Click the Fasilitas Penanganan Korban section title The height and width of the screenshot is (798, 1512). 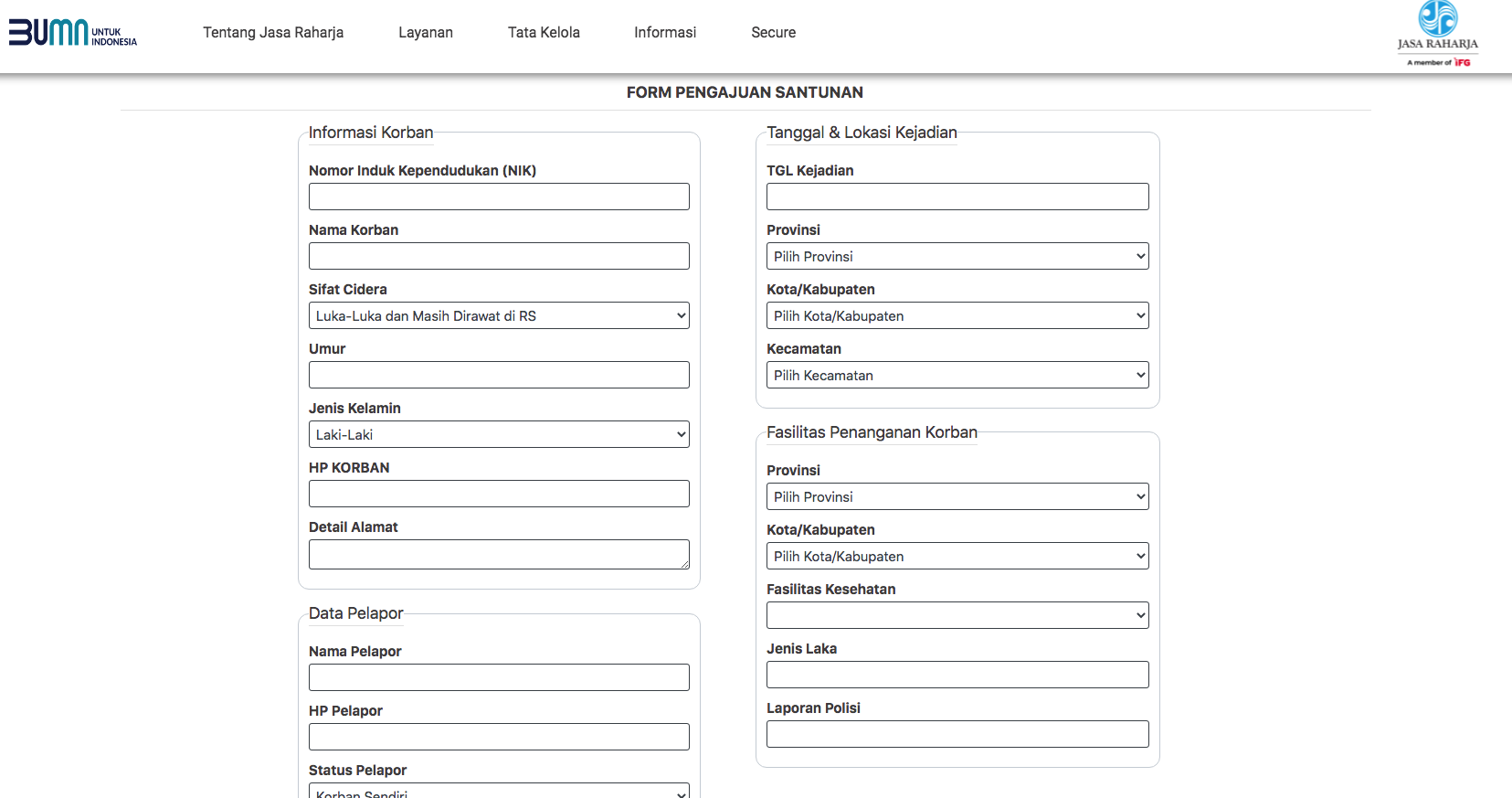click(x=872, y=432)
